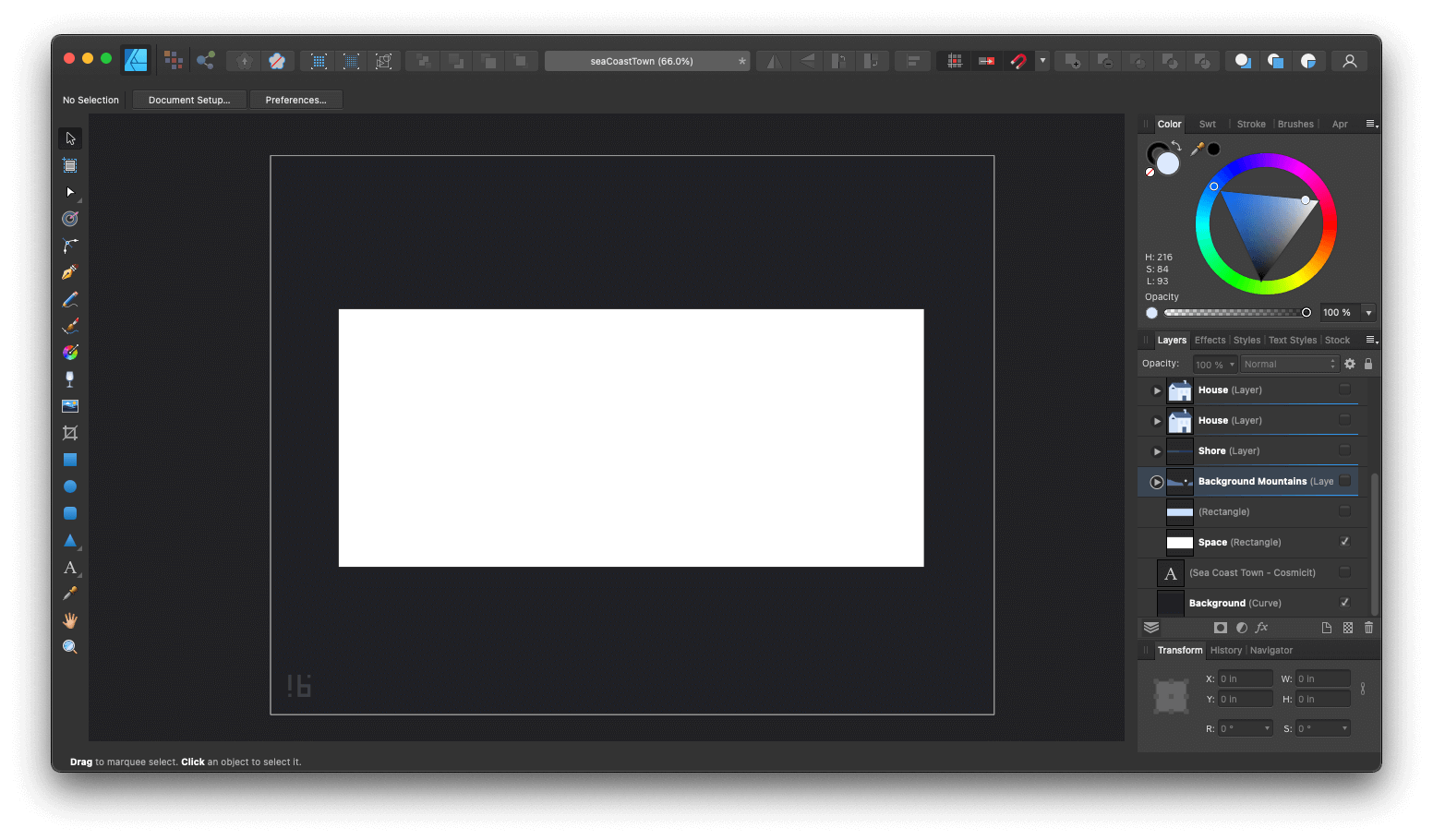Lock layer opacity with the padlock icon
This screenshot has width=1433, height=840.
point(1367,363)
